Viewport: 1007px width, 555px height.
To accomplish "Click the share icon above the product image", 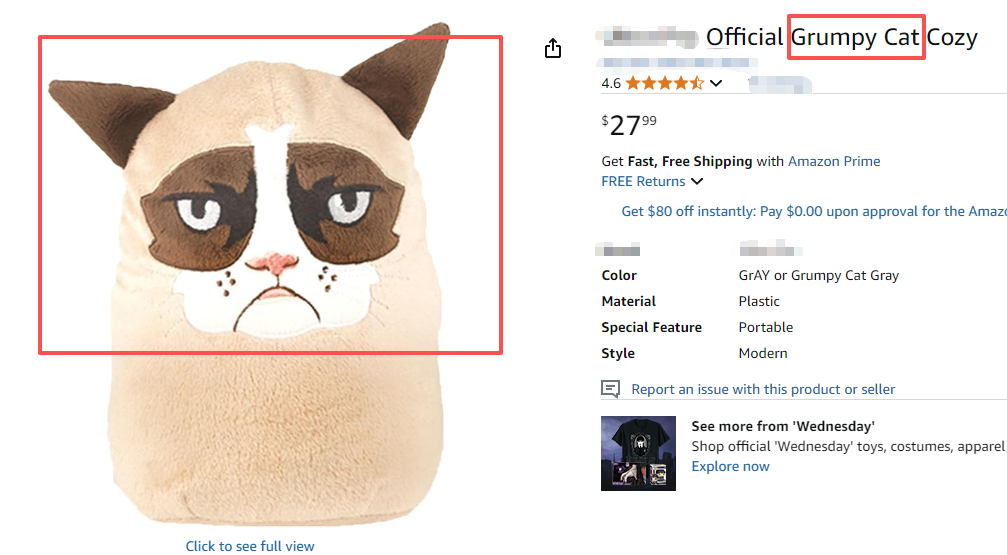I will 553,48.
